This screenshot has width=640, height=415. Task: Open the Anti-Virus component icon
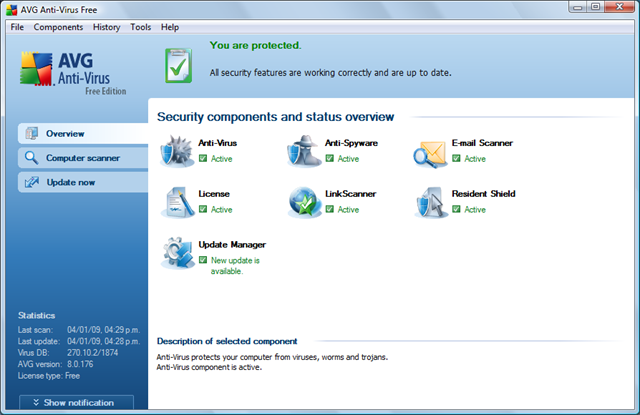[x=177, y=151]
